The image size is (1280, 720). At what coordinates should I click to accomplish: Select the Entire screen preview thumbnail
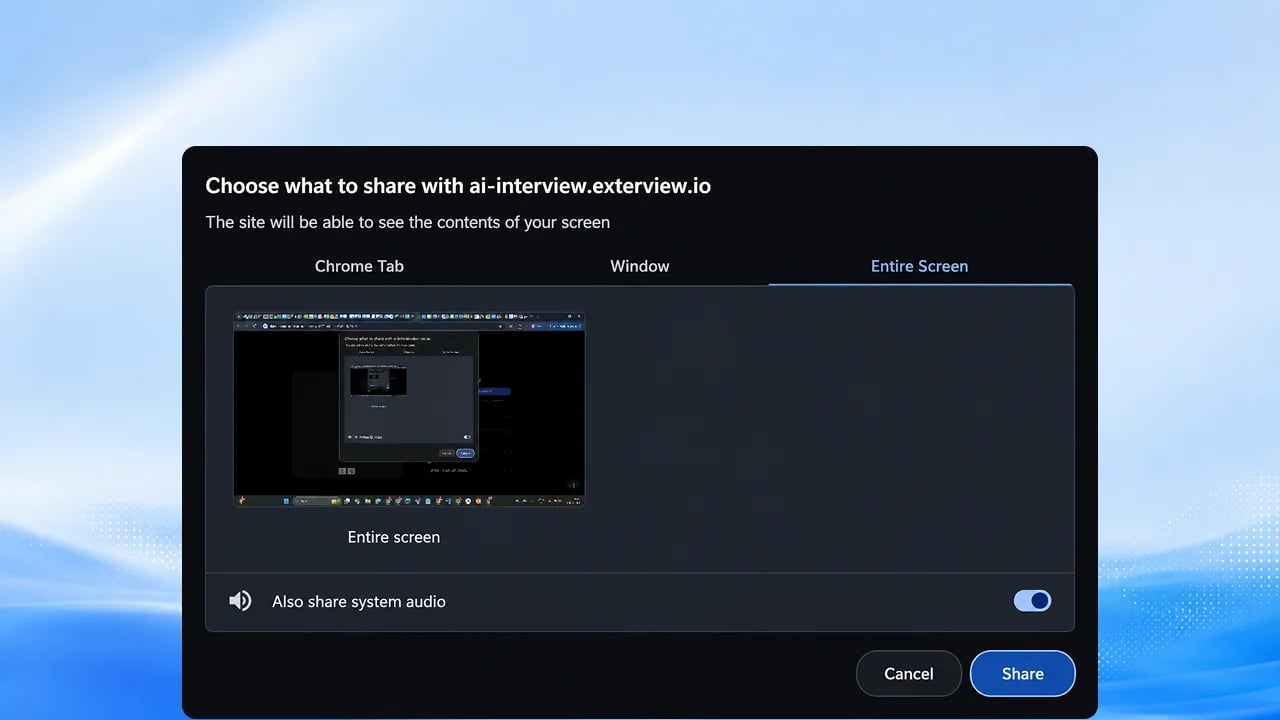pyautogui.click(x=409, y=410)
